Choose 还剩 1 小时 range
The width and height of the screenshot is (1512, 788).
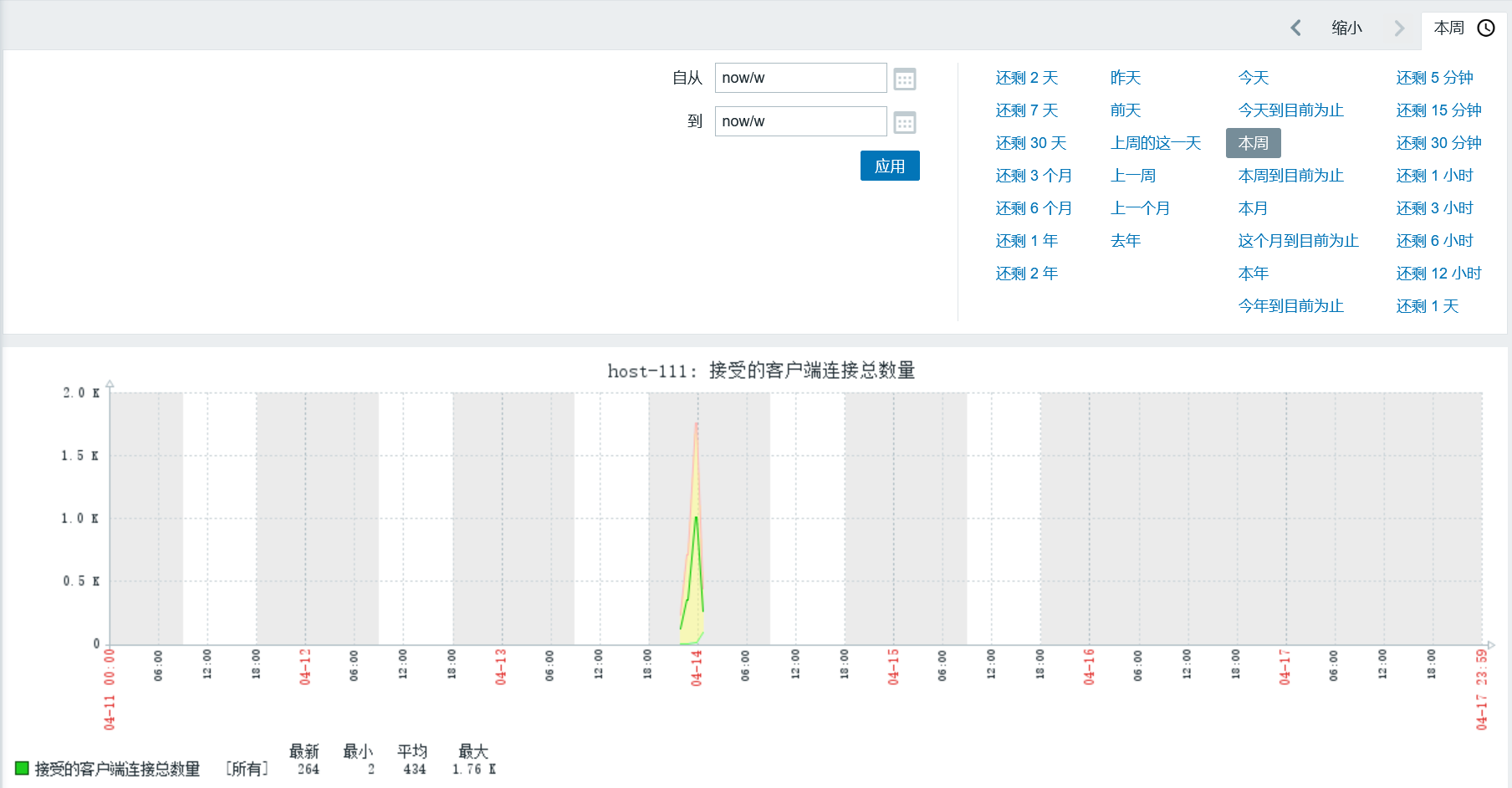(1435, 176)
